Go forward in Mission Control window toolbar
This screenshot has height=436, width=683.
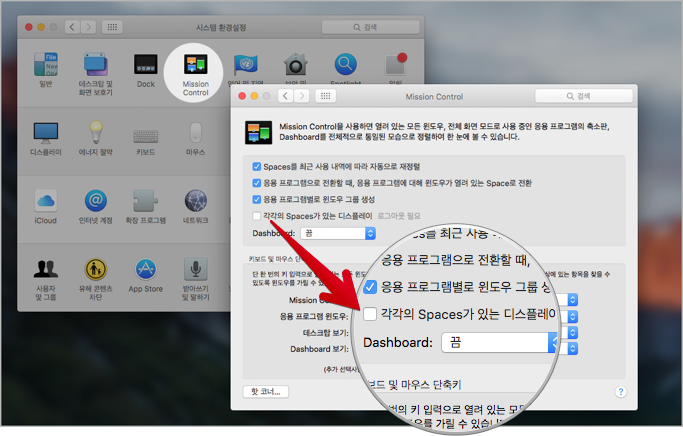coord(302,96)
